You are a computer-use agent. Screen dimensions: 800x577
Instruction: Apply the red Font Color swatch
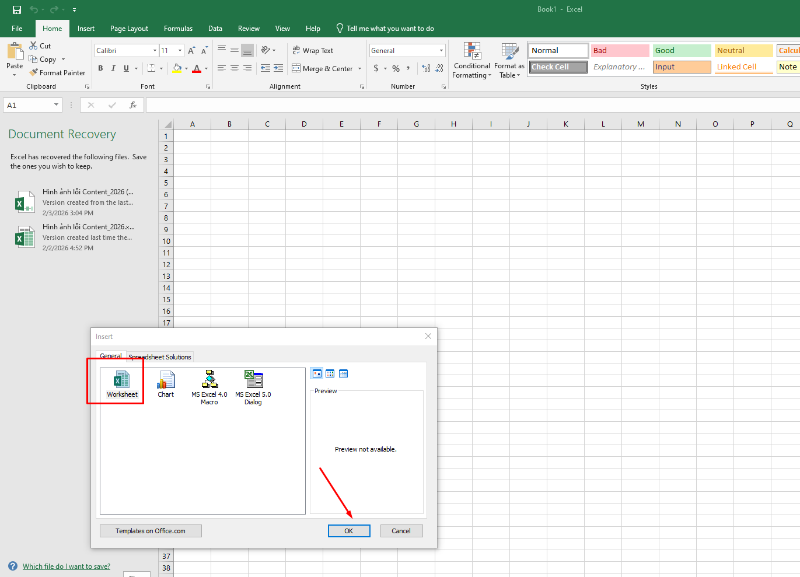196,68
